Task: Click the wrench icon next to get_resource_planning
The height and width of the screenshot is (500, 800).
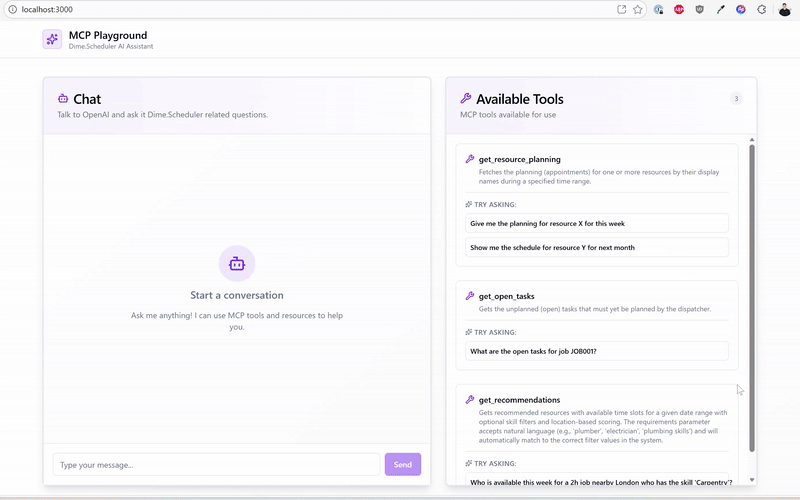Action: (x=470, y=159)
